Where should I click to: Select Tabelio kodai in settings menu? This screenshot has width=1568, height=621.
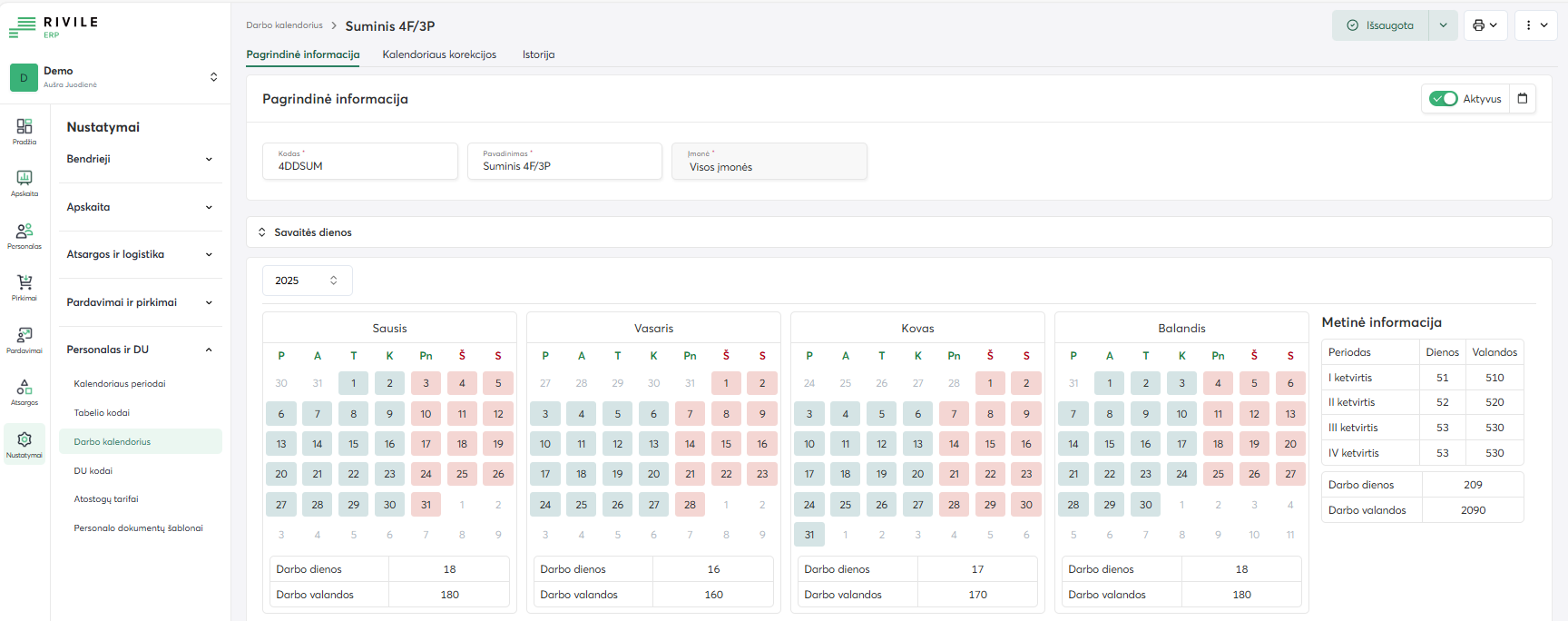[102, 413]
